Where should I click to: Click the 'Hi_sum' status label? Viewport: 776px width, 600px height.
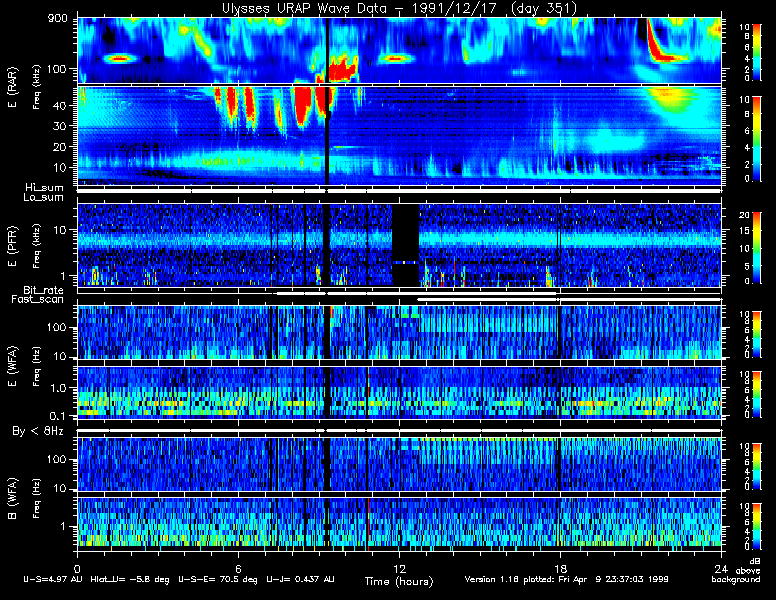point(45,188)
